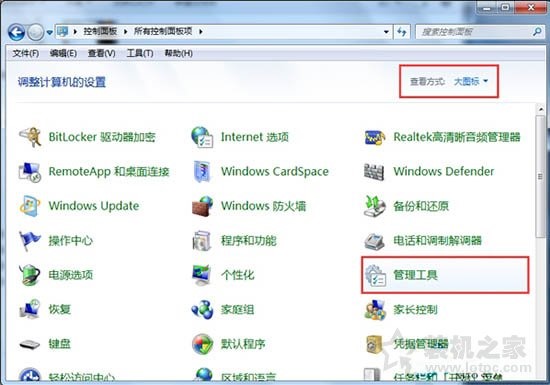Open recent pages arrow beside navigation buttons

pyautogui.click(x=49, y=33)
